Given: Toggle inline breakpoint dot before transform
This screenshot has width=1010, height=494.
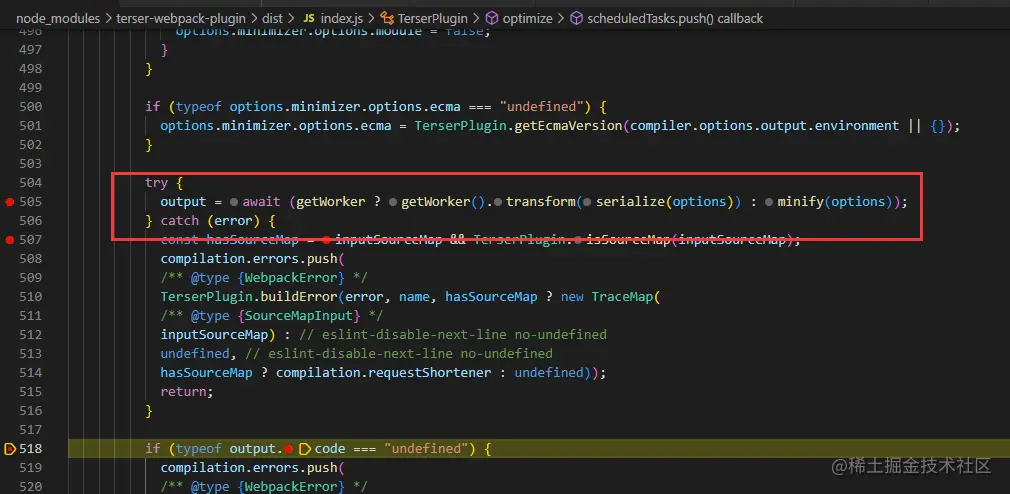Looking at the screenshot, I should [497, 202].
